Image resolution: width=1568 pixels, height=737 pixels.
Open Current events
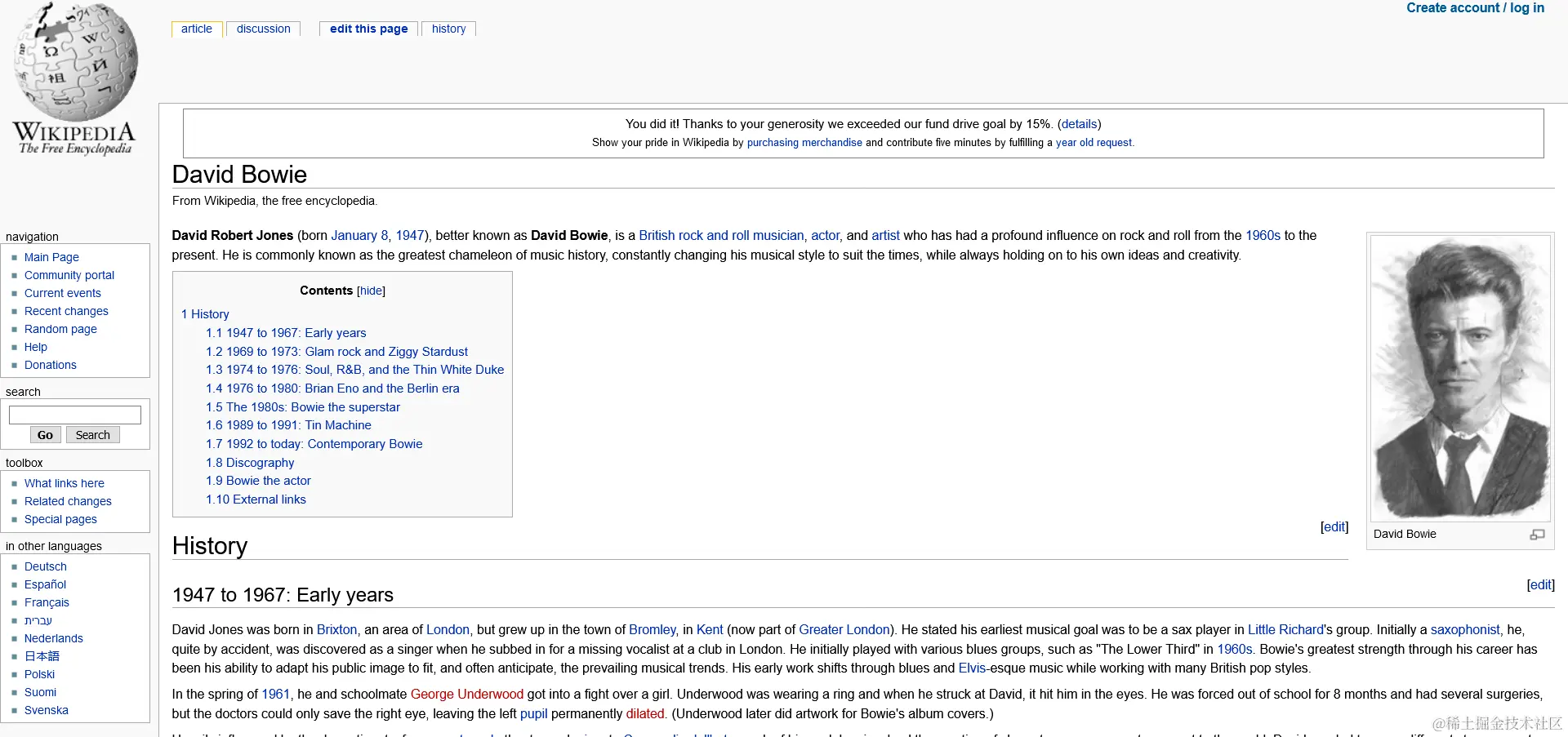coord(63,293)
